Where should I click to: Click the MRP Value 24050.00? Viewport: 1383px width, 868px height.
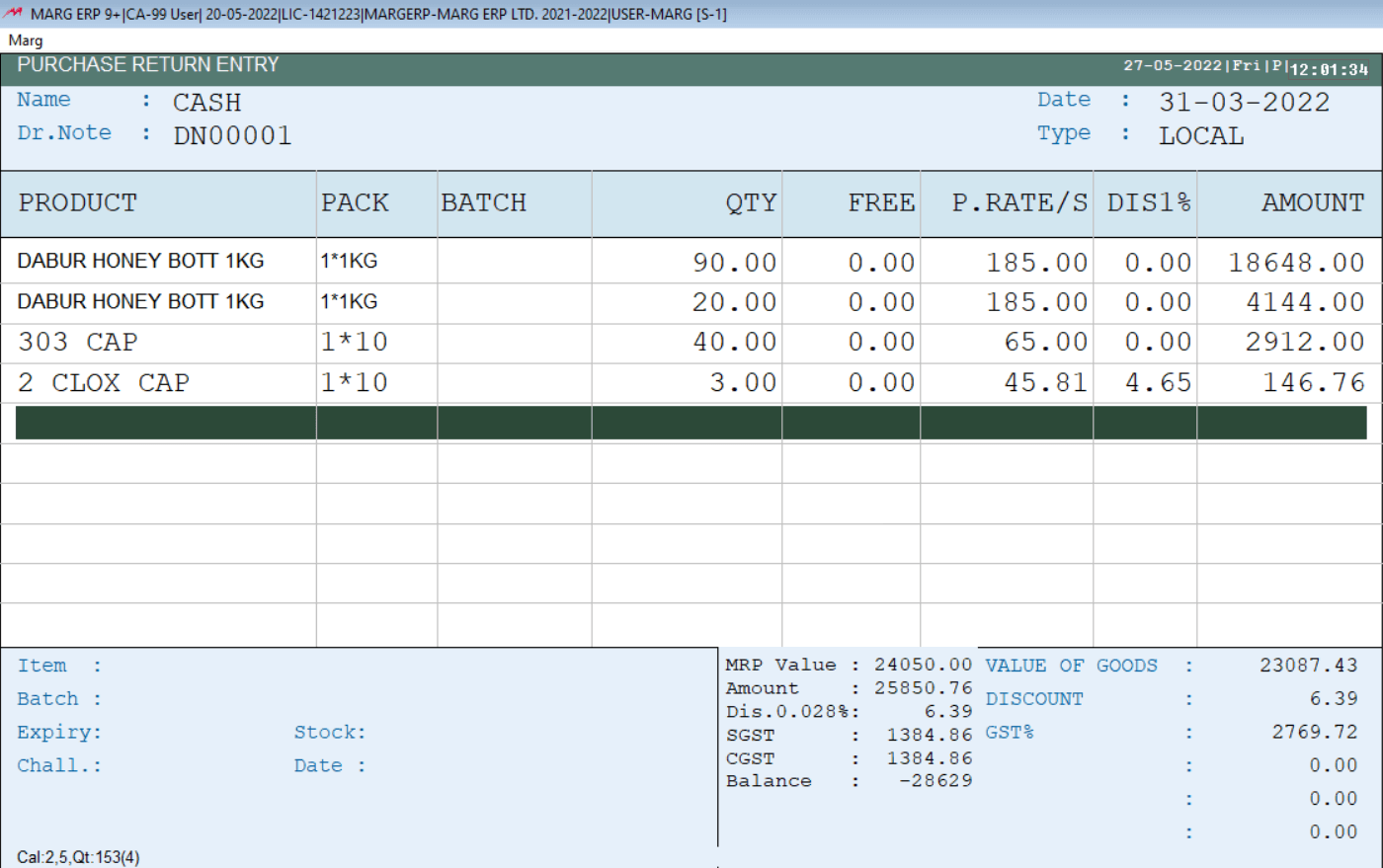[923, 665]
